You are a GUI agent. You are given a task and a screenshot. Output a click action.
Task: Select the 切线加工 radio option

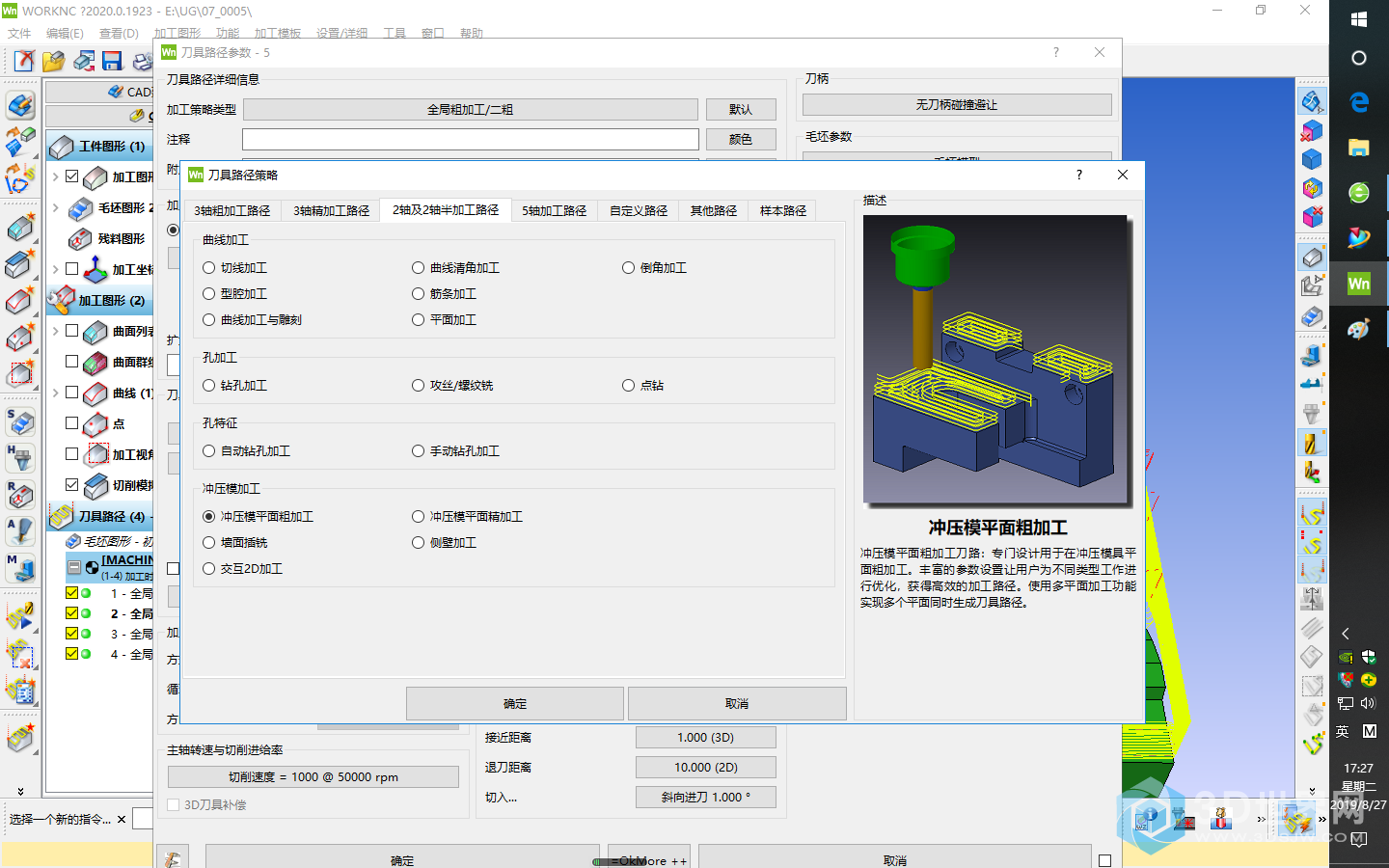point(209,267)
